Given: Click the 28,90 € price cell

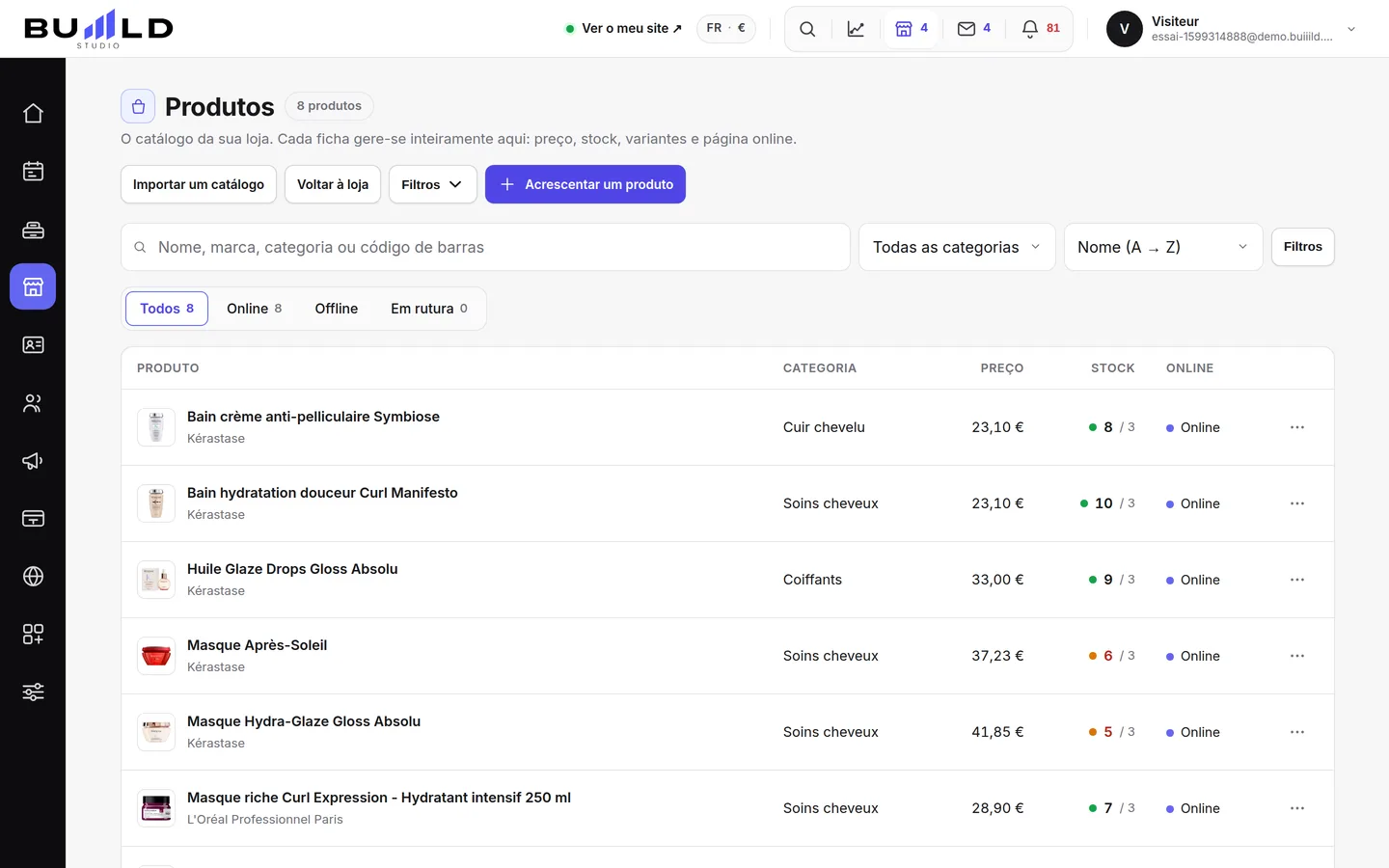Looking at the screenshot, I should coord(997,808).
